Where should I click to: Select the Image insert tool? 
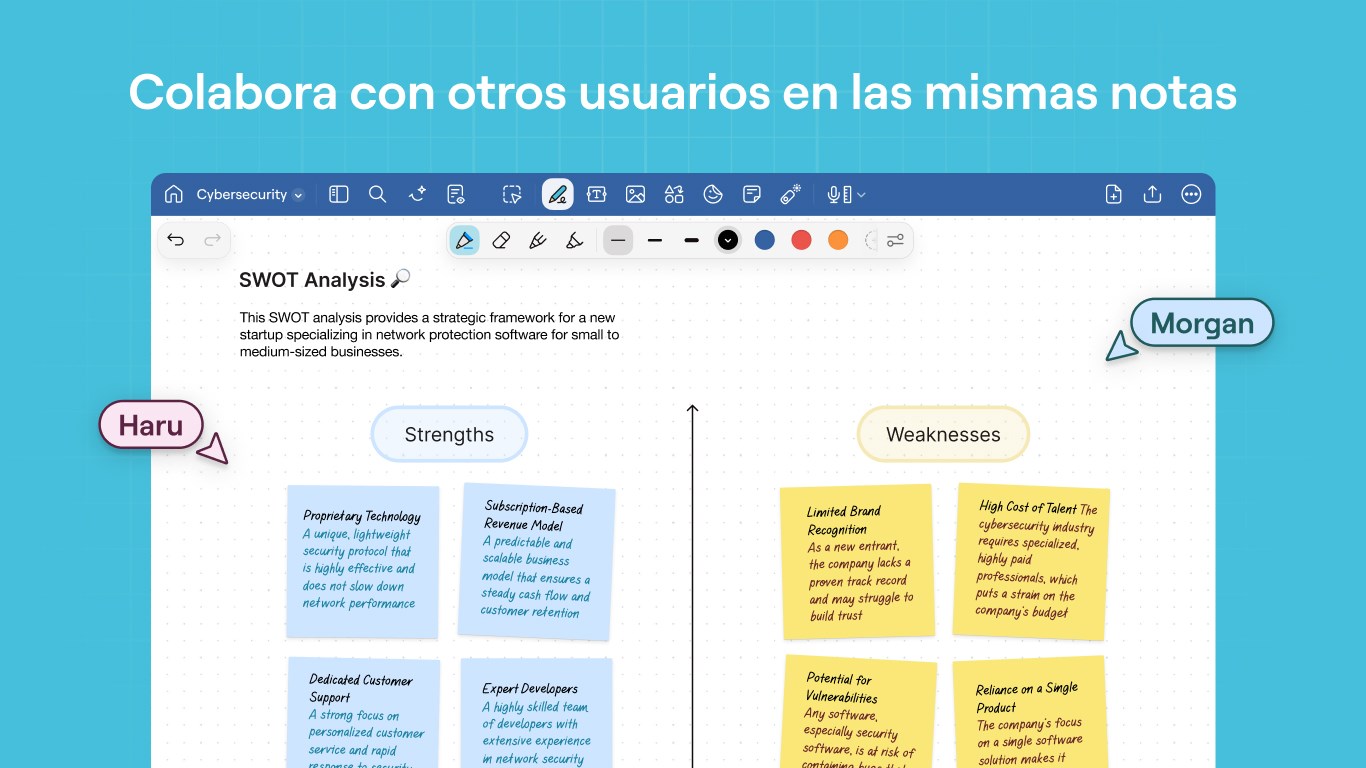pyautogui.click(x=635, y=194)
